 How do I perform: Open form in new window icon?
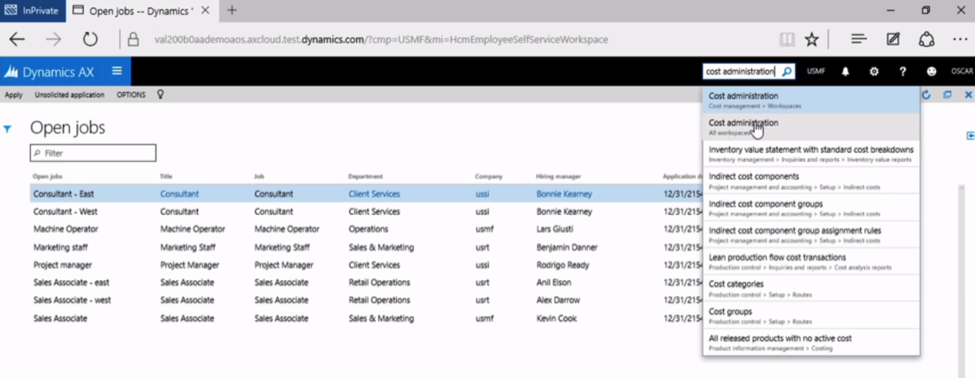click(x=947, y=94)
